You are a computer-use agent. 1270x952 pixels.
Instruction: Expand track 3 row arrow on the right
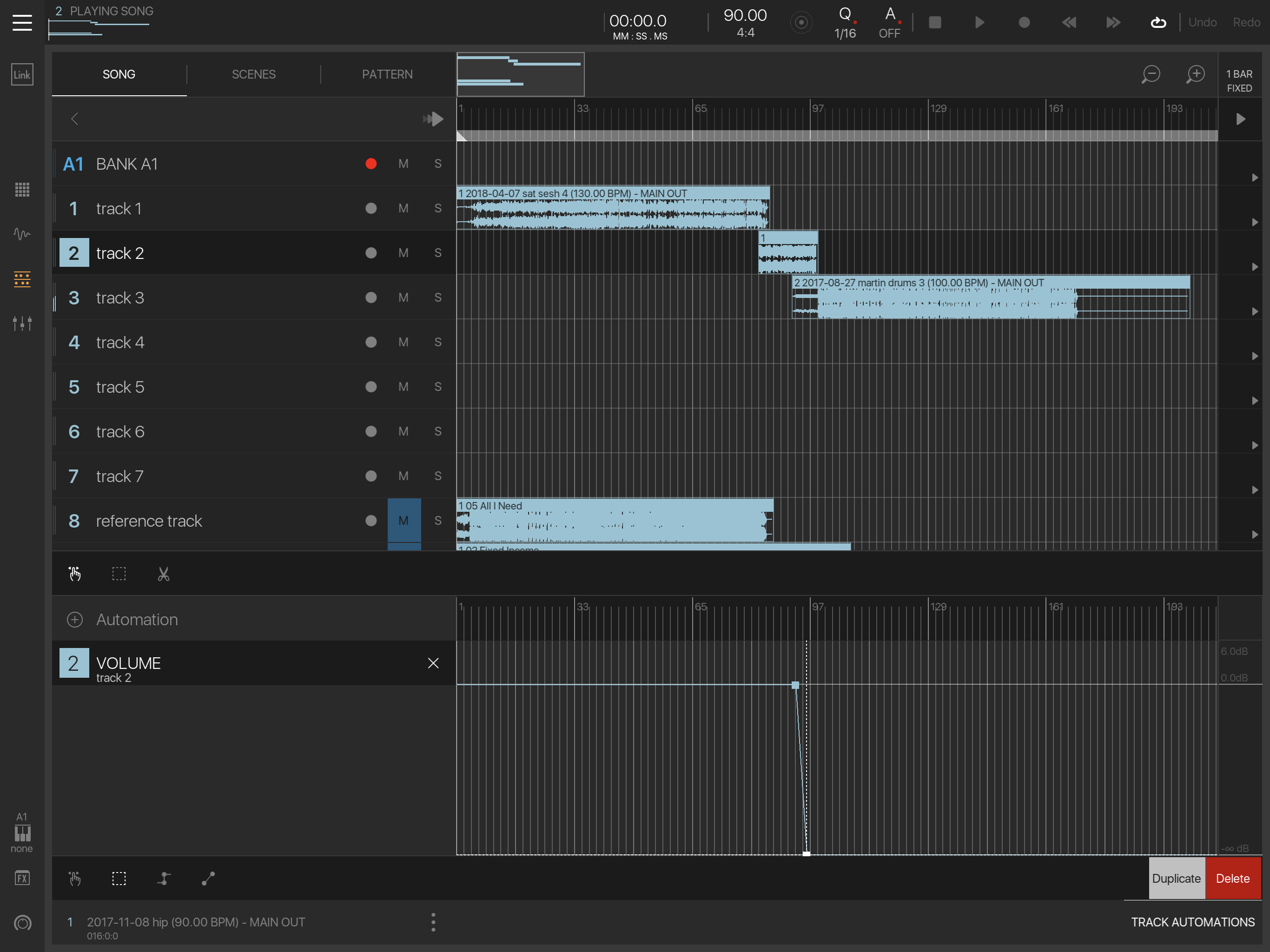point(1255,312)
